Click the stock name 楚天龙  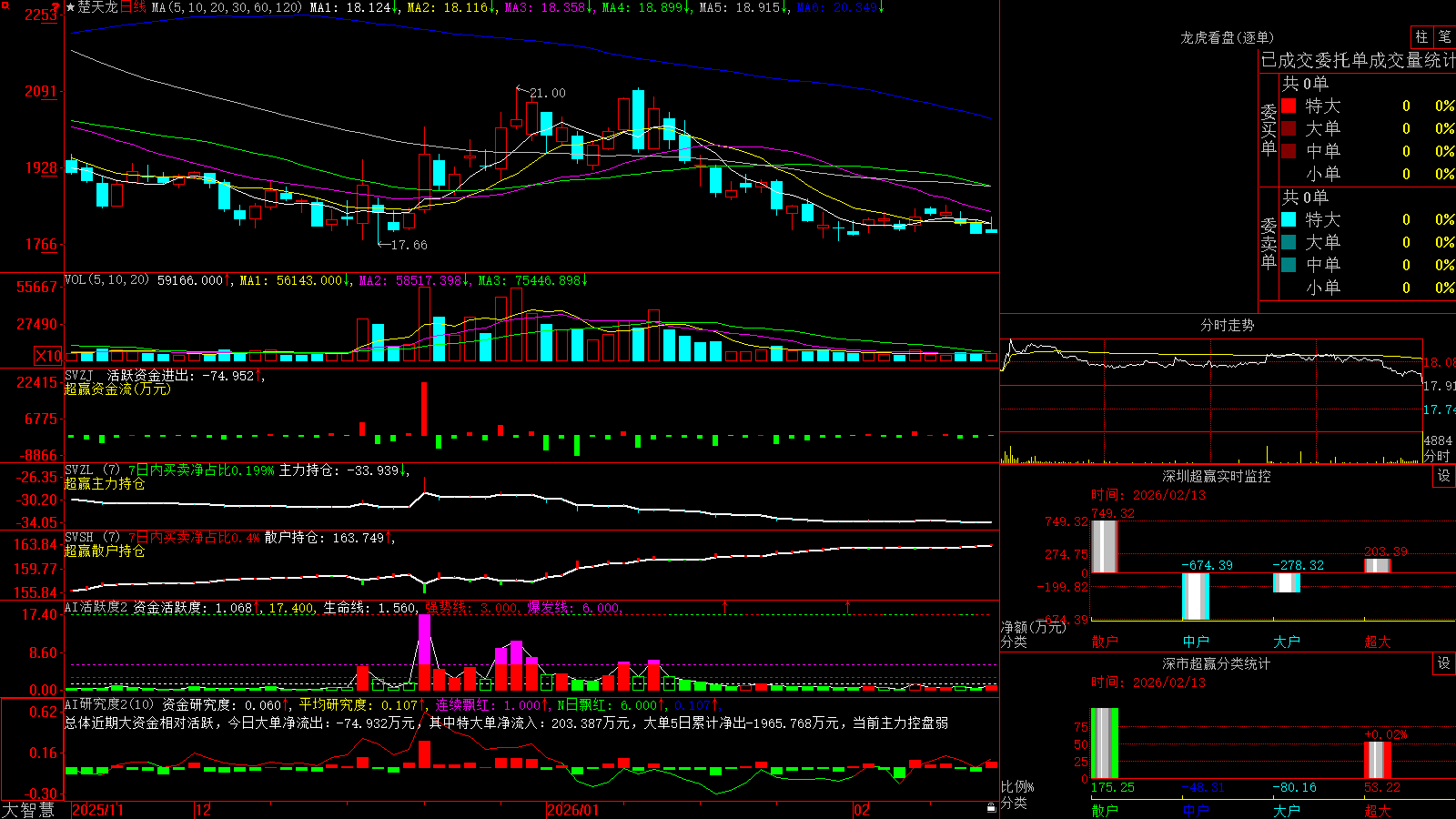click(98, 7)
